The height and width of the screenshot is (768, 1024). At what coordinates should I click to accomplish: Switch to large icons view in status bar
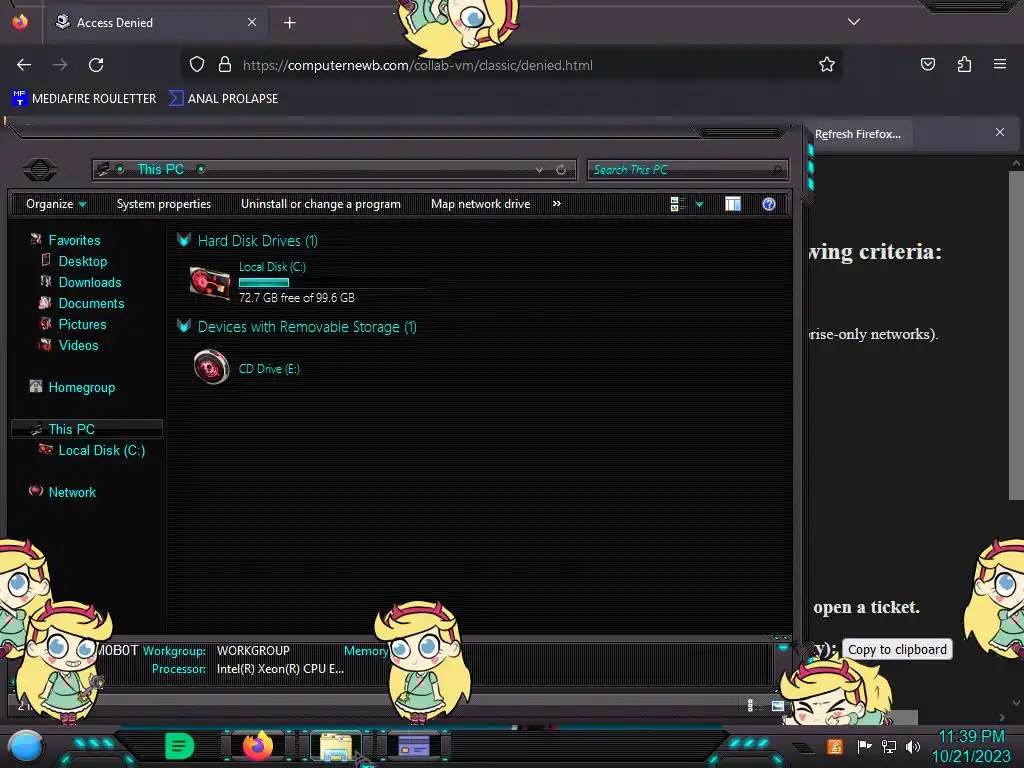777,705
